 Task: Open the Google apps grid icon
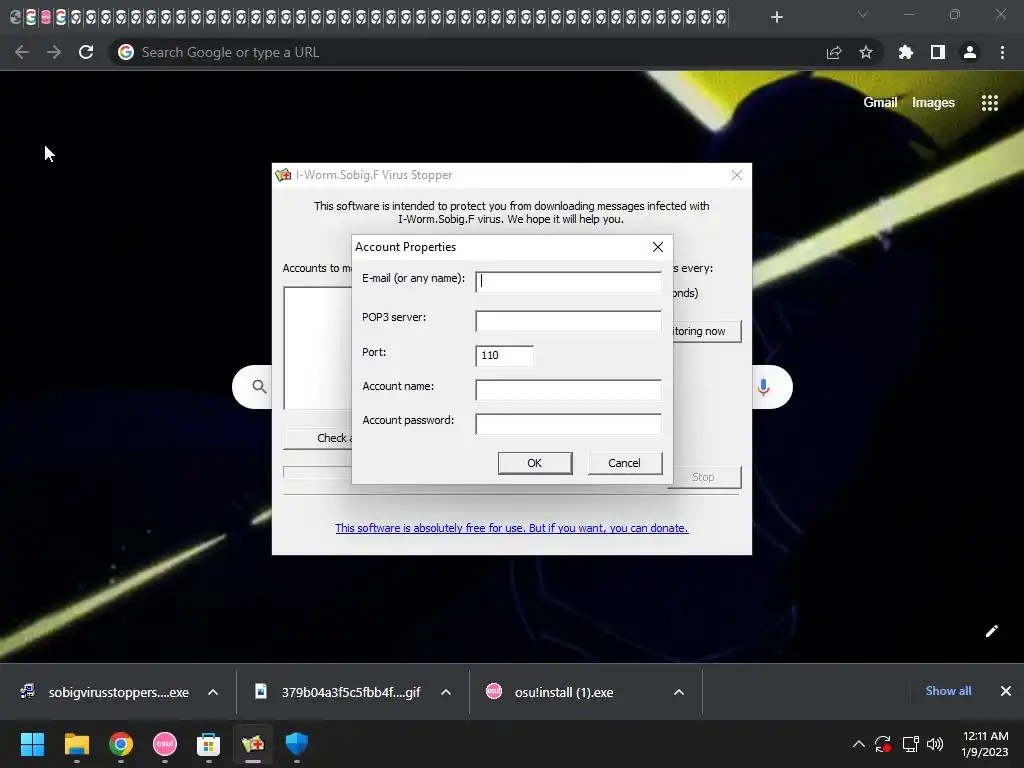click(989, 103)
